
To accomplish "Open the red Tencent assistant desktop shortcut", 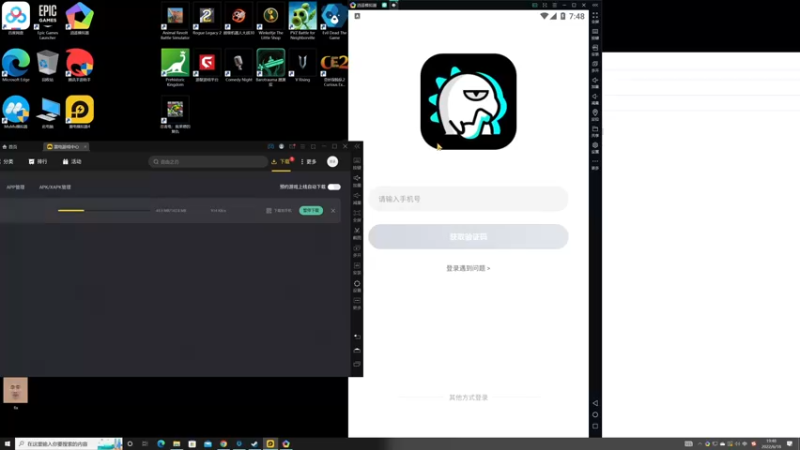I will pos(80,65).
